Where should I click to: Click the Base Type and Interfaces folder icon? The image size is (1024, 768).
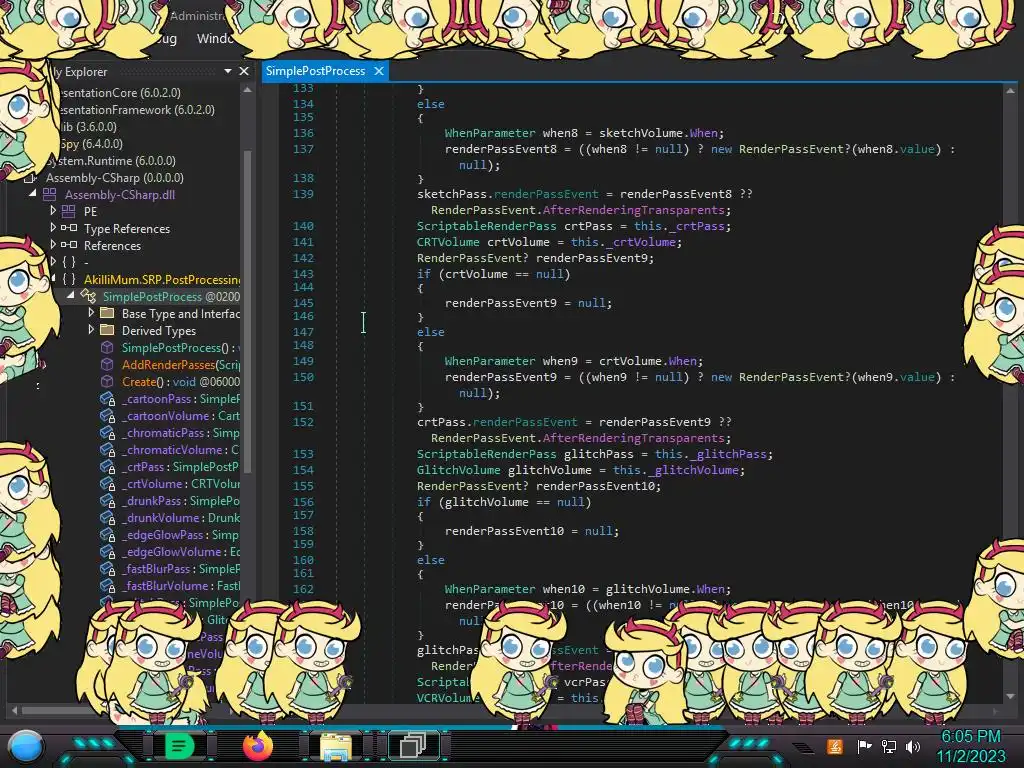click(x=107, y=313)
